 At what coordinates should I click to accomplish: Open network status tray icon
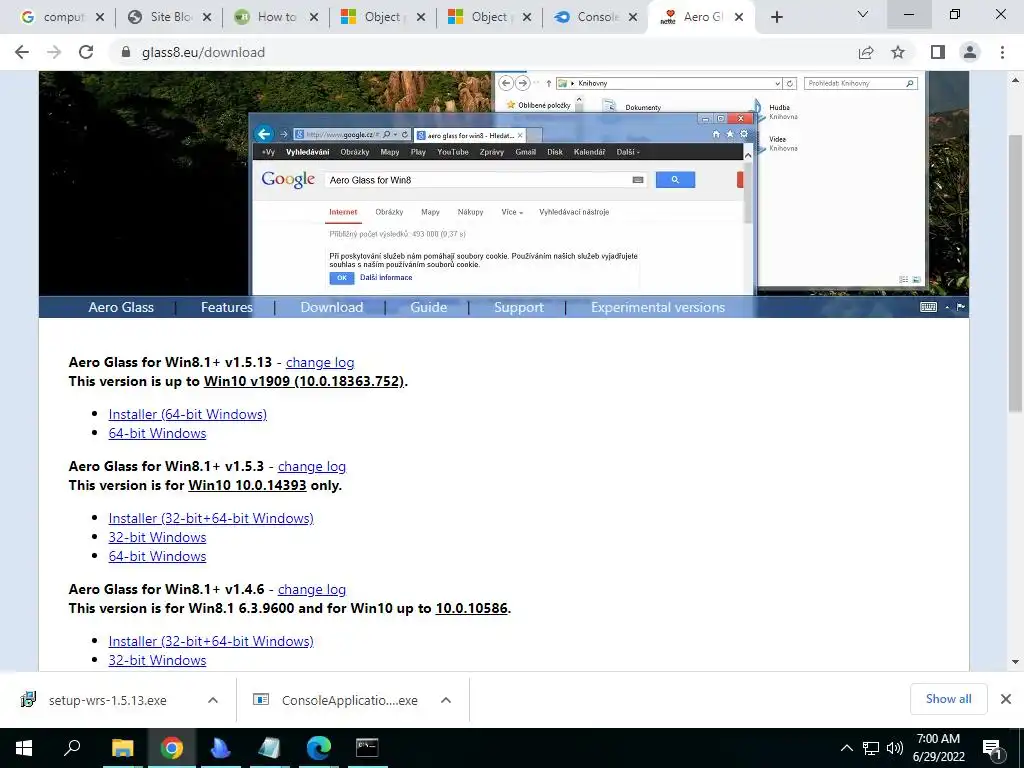coord(871,748)
